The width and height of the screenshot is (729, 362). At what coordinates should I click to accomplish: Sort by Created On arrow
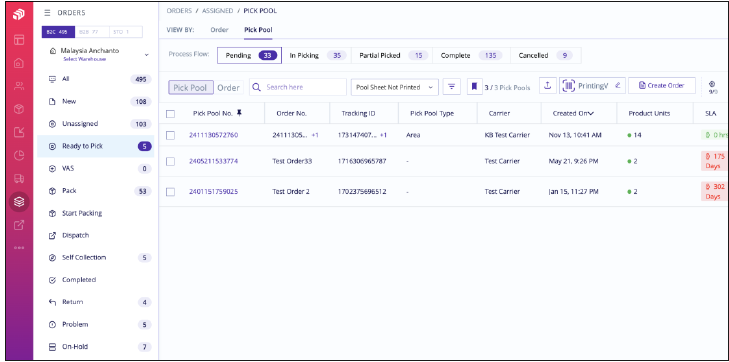(x=591, y=114)
